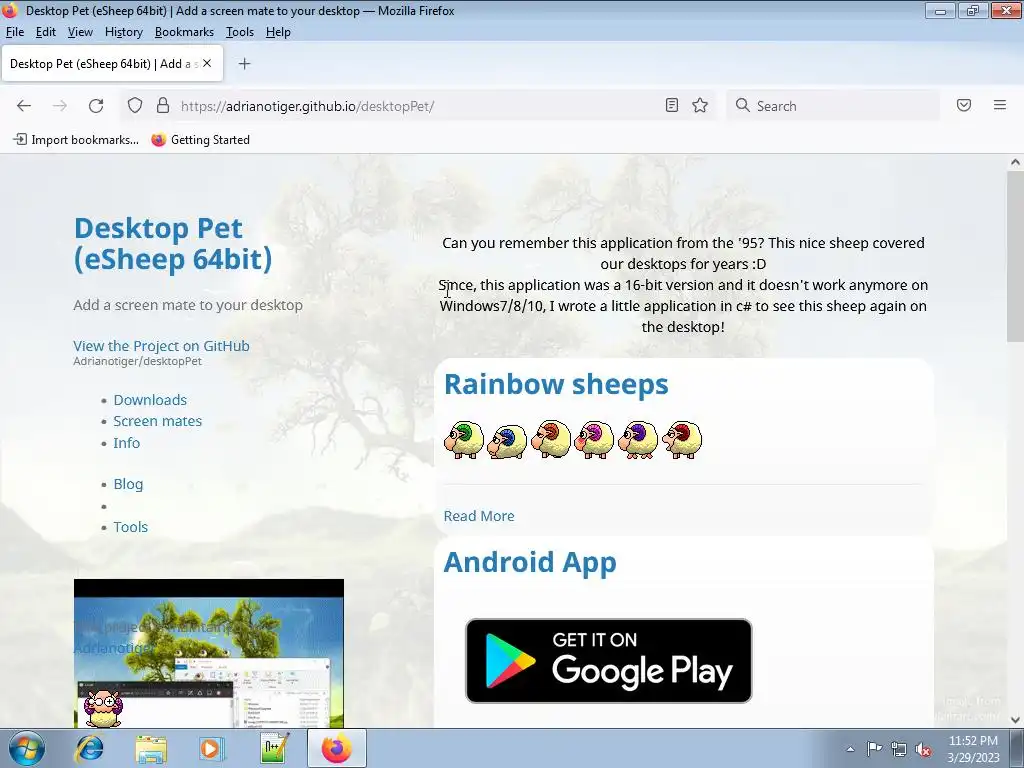The image size is (1024, 768).
Task: Open Firefox application hamburger menu
Action: (x=1000, y=105)
